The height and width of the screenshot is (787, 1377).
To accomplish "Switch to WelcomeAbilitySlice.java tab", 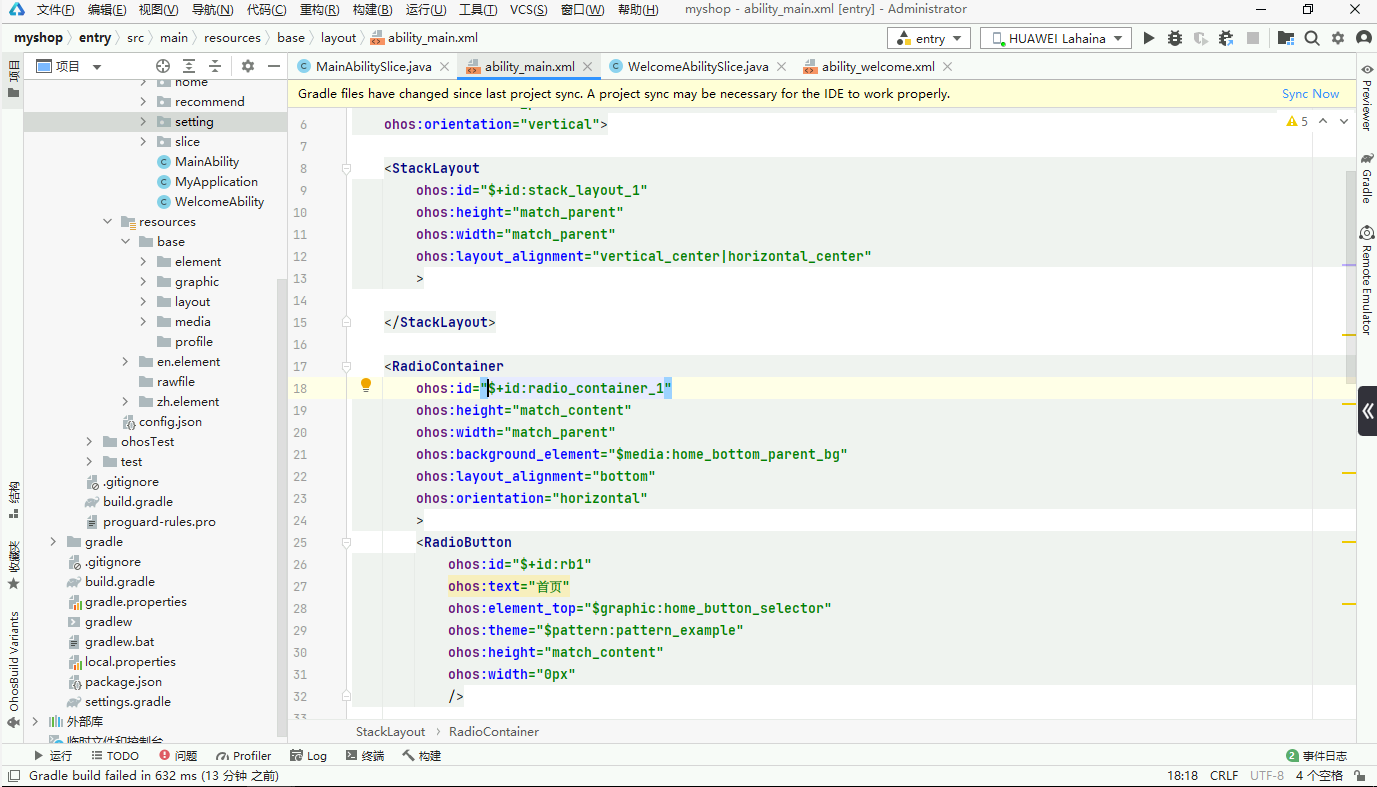I will (x=698, y=67).
